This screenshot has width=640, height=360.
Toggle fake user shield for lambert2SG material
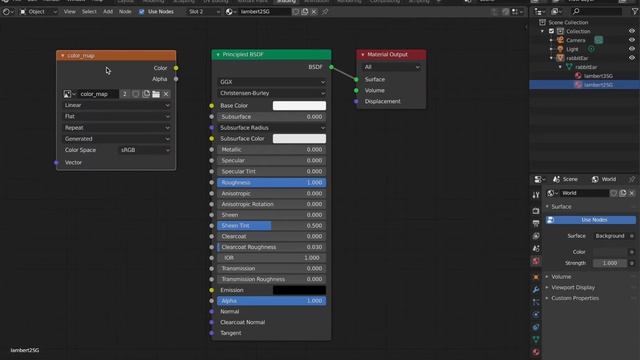pos(296,12)
